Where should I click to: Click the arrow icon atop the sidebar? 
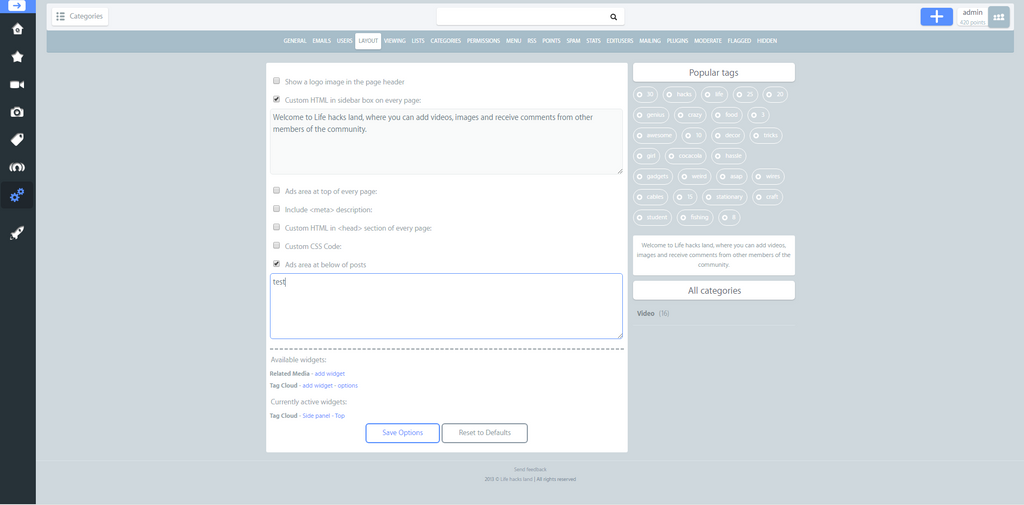pyautogui.click(x=17, y=6)
